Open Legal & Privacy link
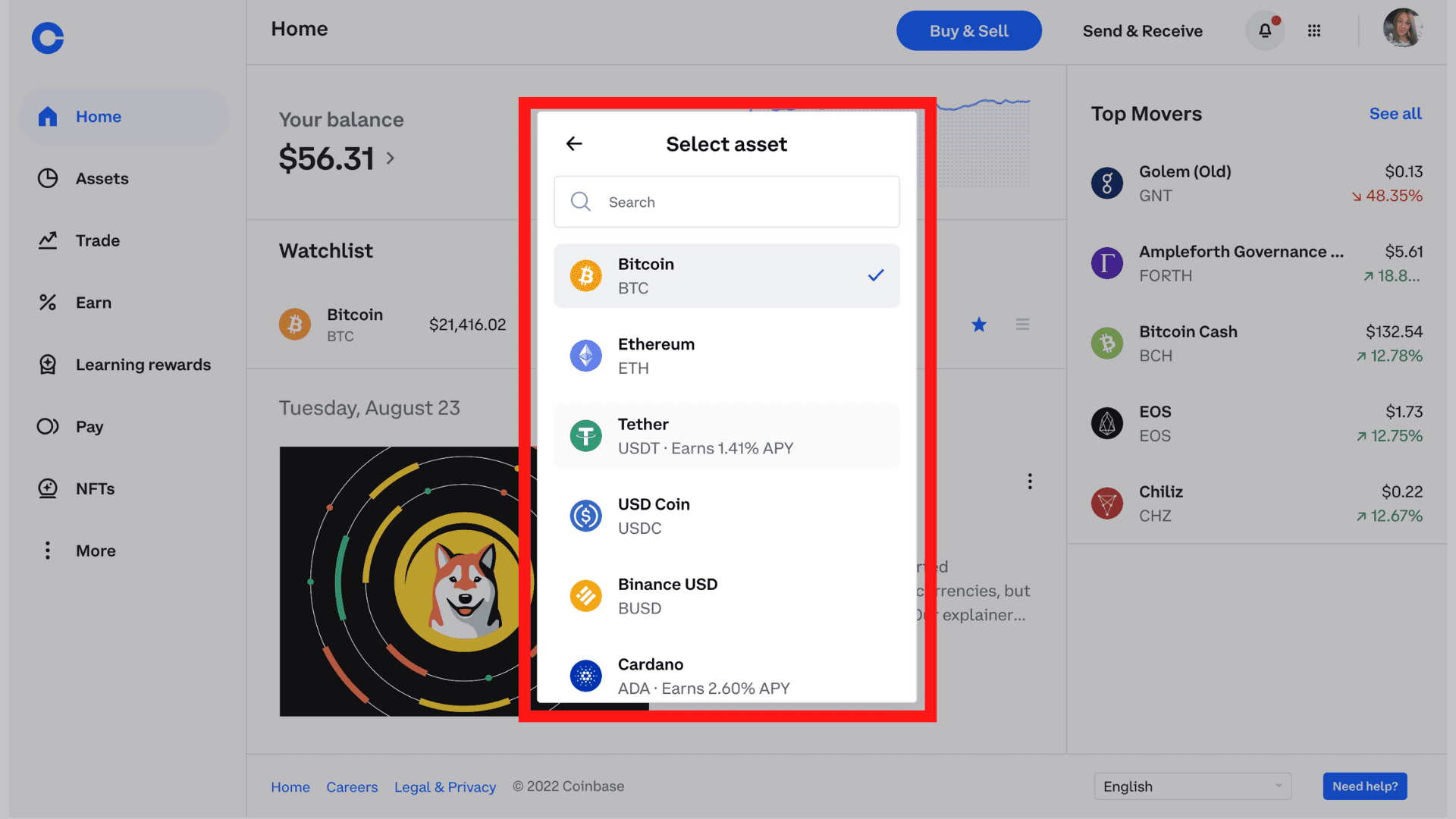1456x819 pixels. coord(445,787)
